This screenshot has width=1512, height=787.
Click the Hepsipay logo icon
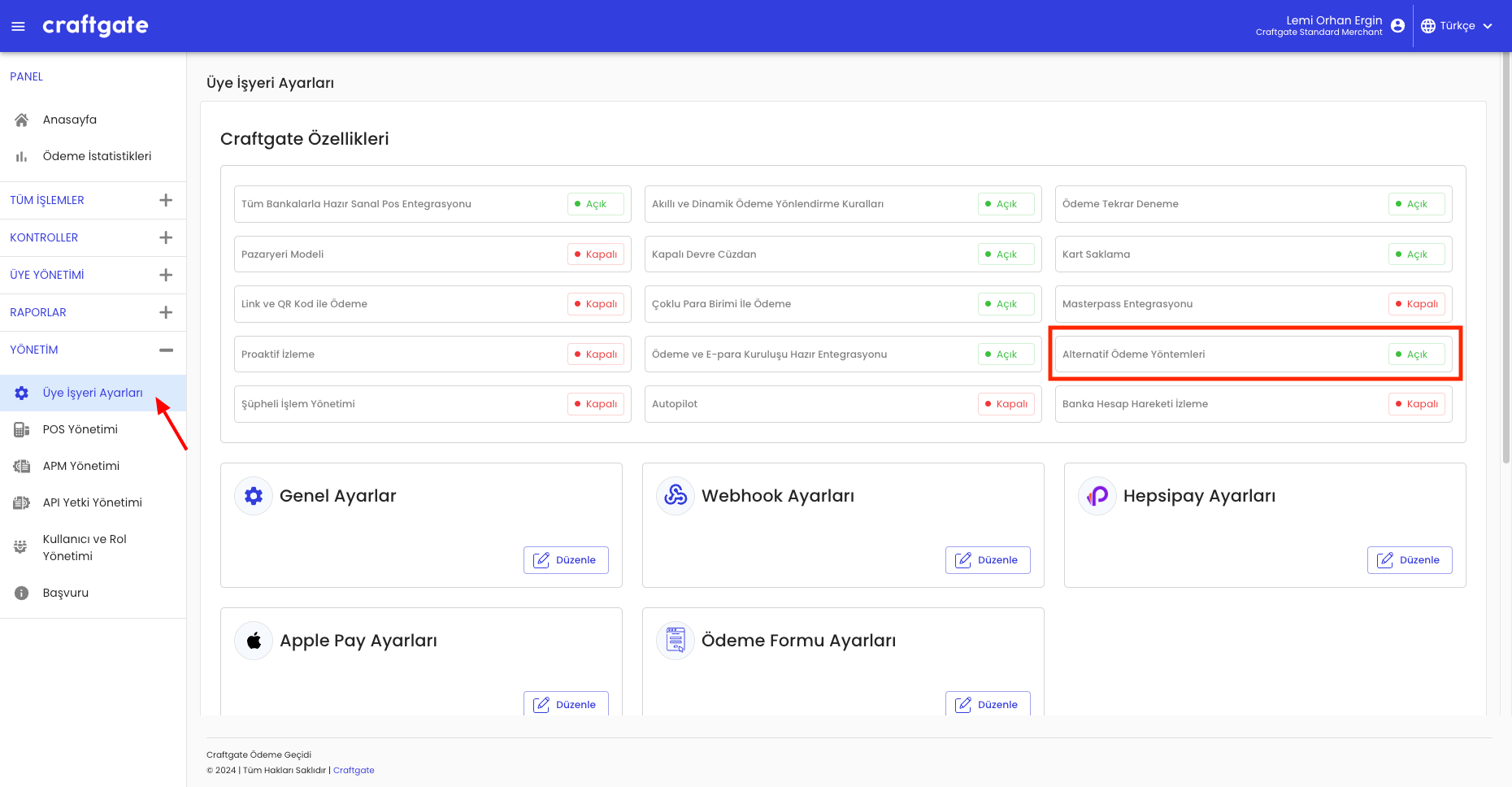(1097, 495)
